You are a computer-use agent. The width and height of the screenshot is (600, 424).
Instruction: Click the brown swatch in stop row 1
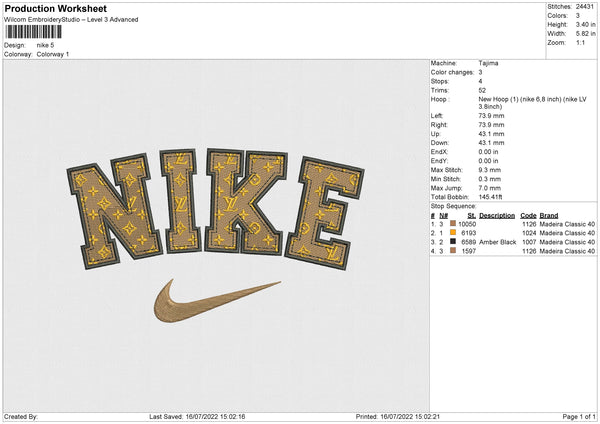point(453,223)
